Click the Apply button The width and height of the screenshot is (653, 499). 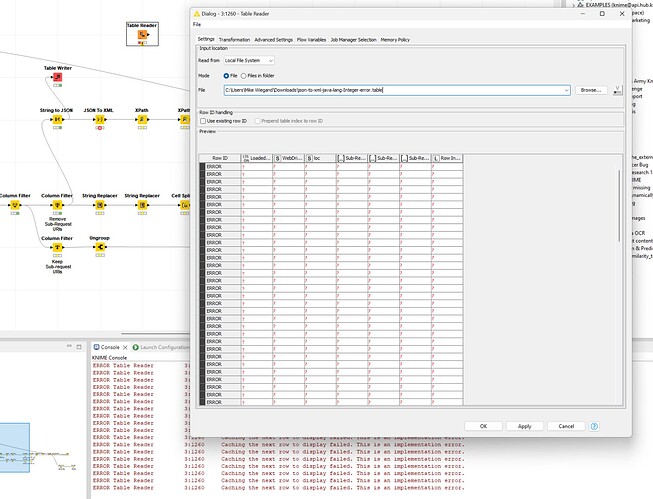click(524, 426)
